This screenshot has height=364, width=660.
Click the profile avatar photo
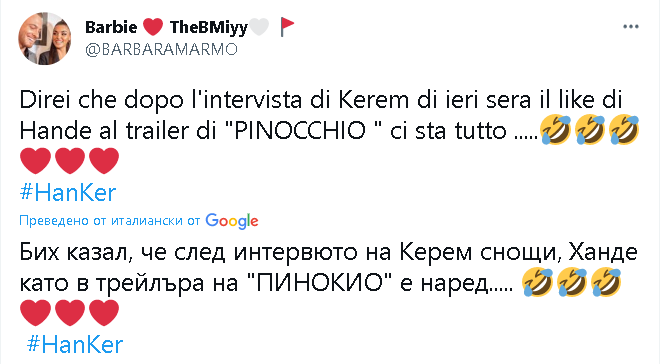click(45, 38)
